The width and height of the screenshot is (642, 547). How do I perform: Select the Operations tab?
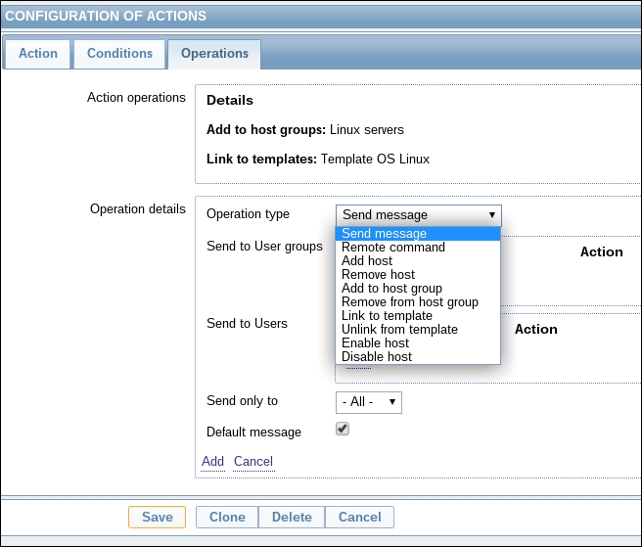coord(214,54)
